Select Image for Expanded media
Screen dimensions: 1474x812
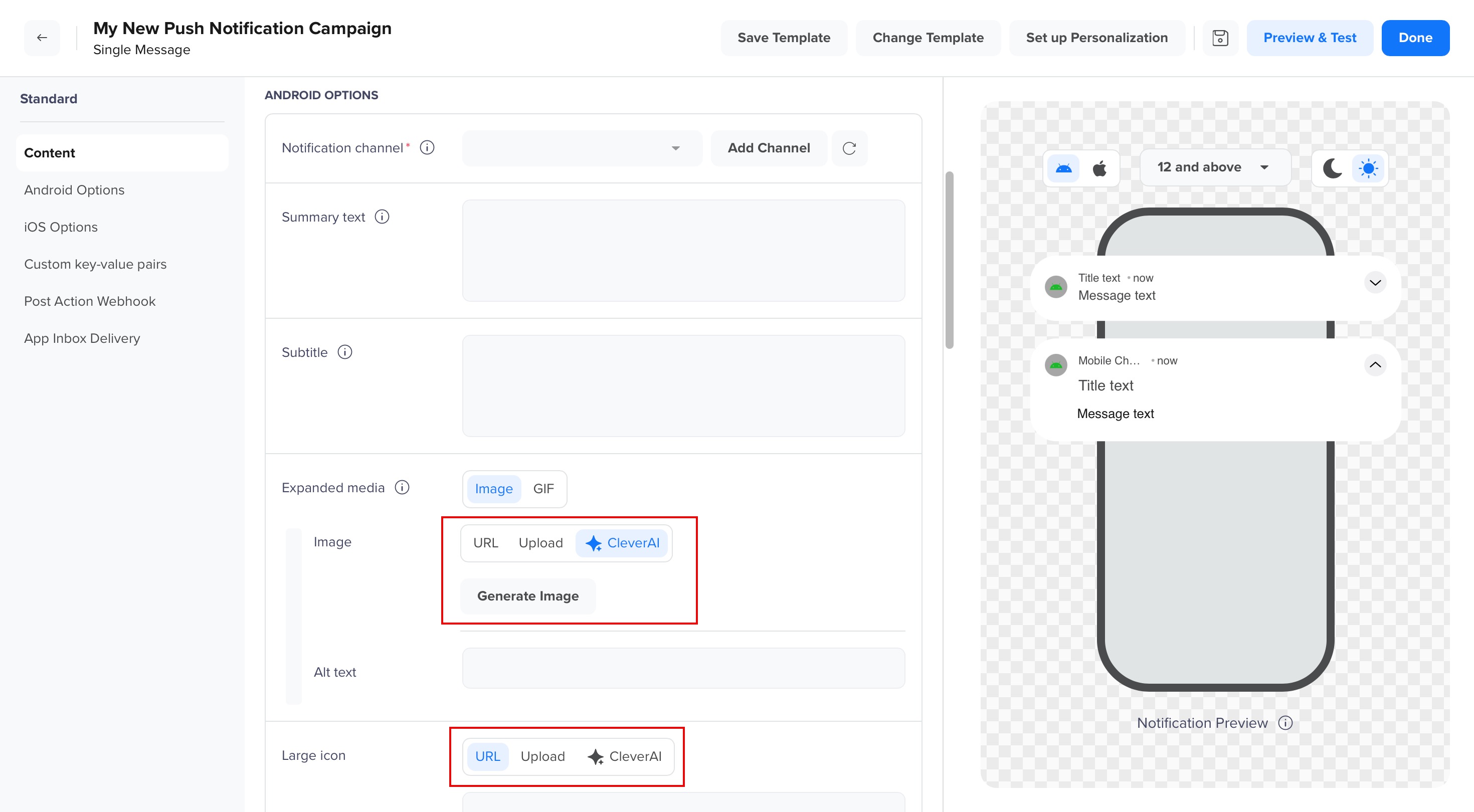pyautogui.click(x=494, y=489)
